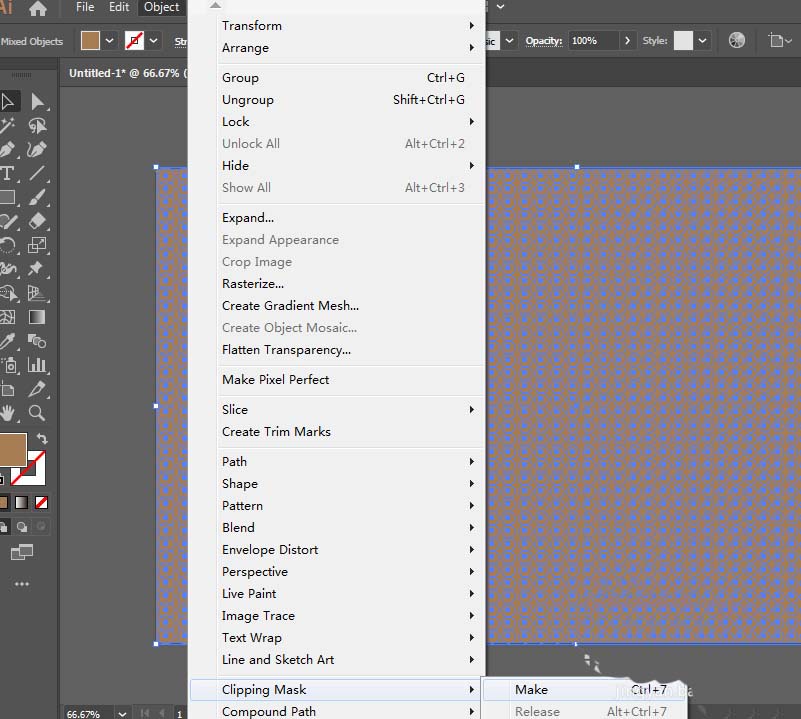
Task: Expand the Transform submenu arrow
Action: (472, 26)
